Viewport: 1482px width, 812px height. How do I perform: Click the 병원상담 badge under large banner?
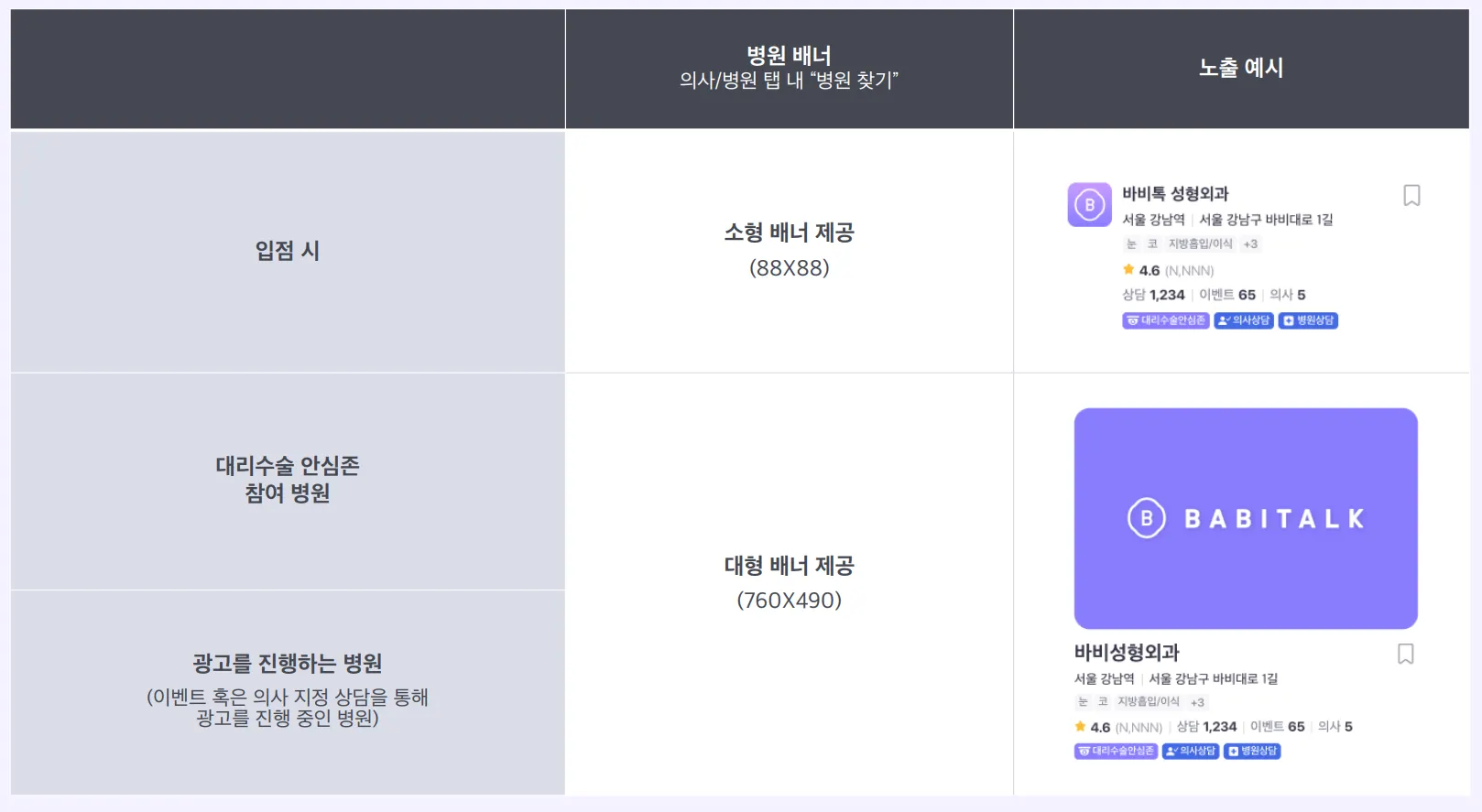(x=1252, y=751)
